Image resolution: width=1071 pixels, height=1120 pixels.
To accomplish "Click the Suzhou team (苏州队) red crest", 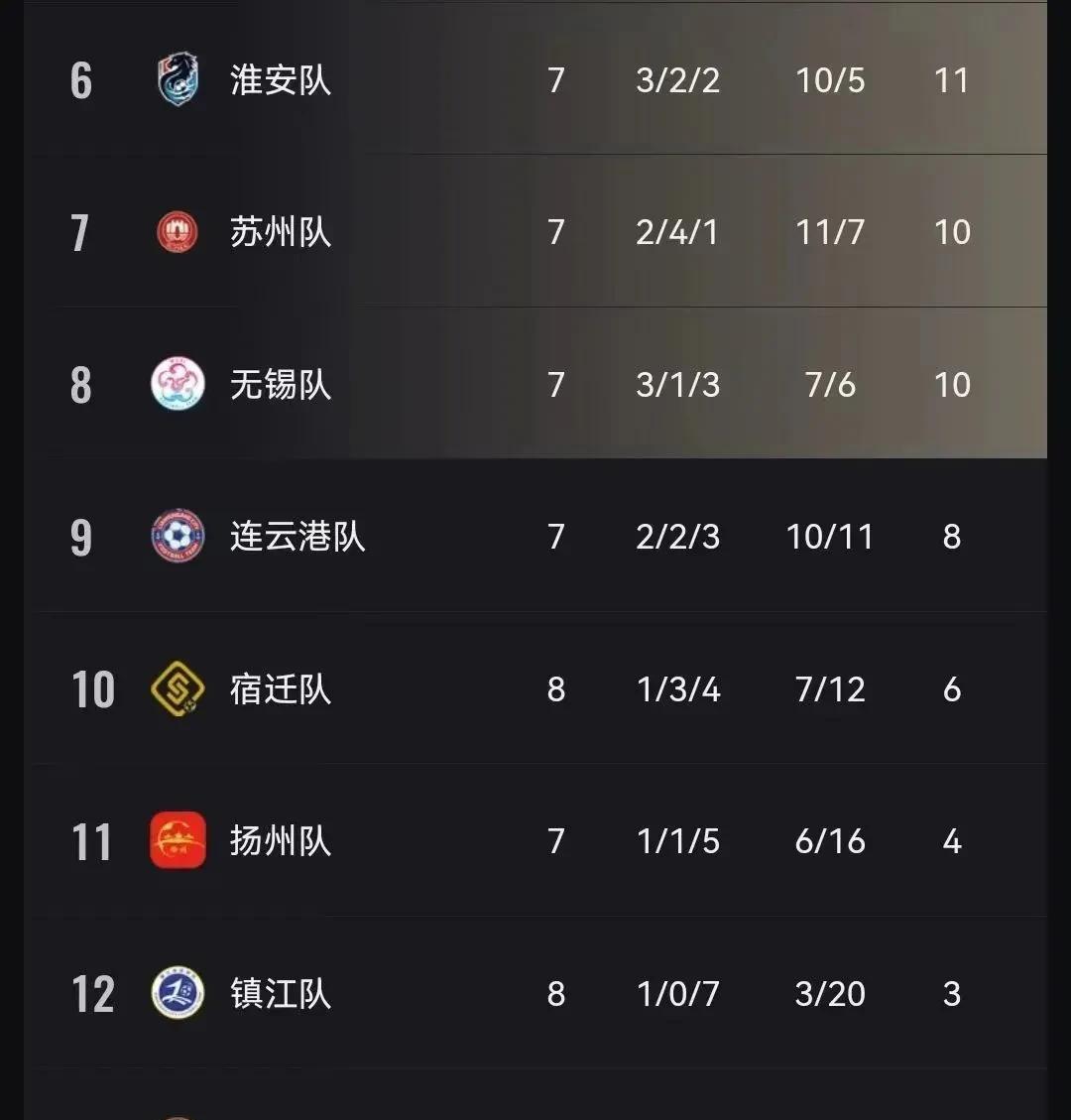I will click(x=178, y=233).
